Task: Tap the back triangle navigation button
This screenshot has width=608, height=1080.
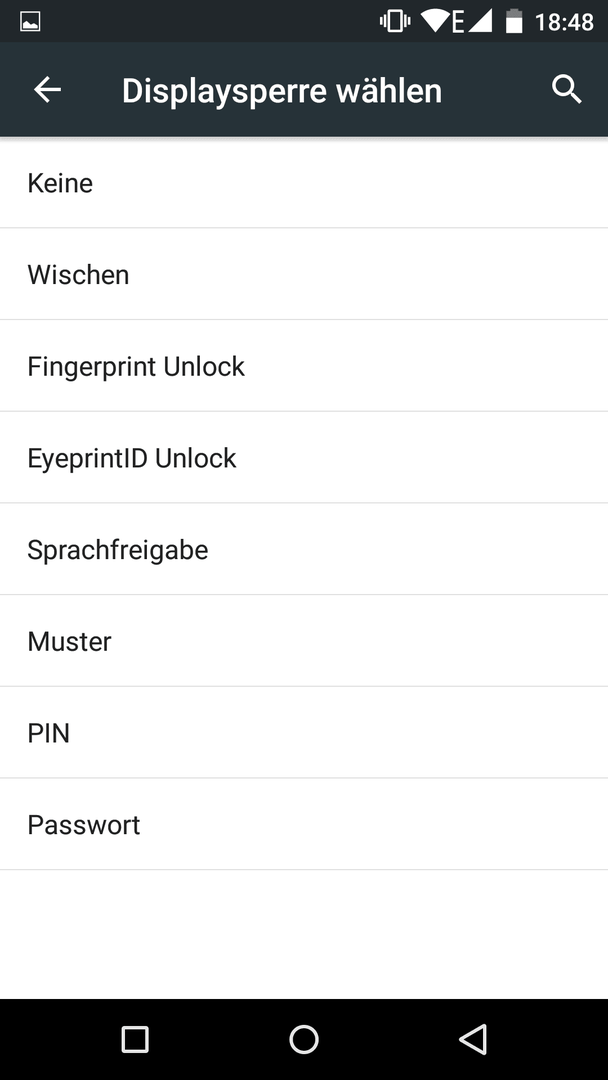Action: tap(473, 1039)
